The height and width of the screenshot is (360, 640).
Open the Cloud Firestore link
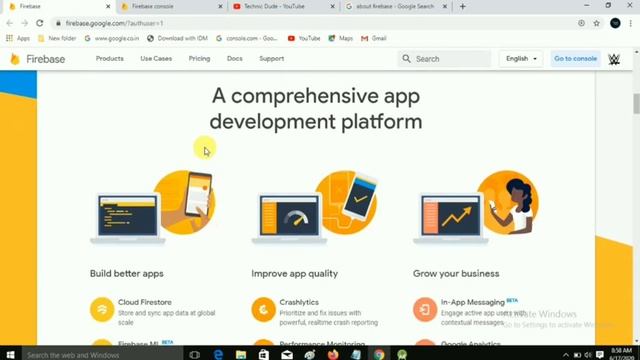144,302
